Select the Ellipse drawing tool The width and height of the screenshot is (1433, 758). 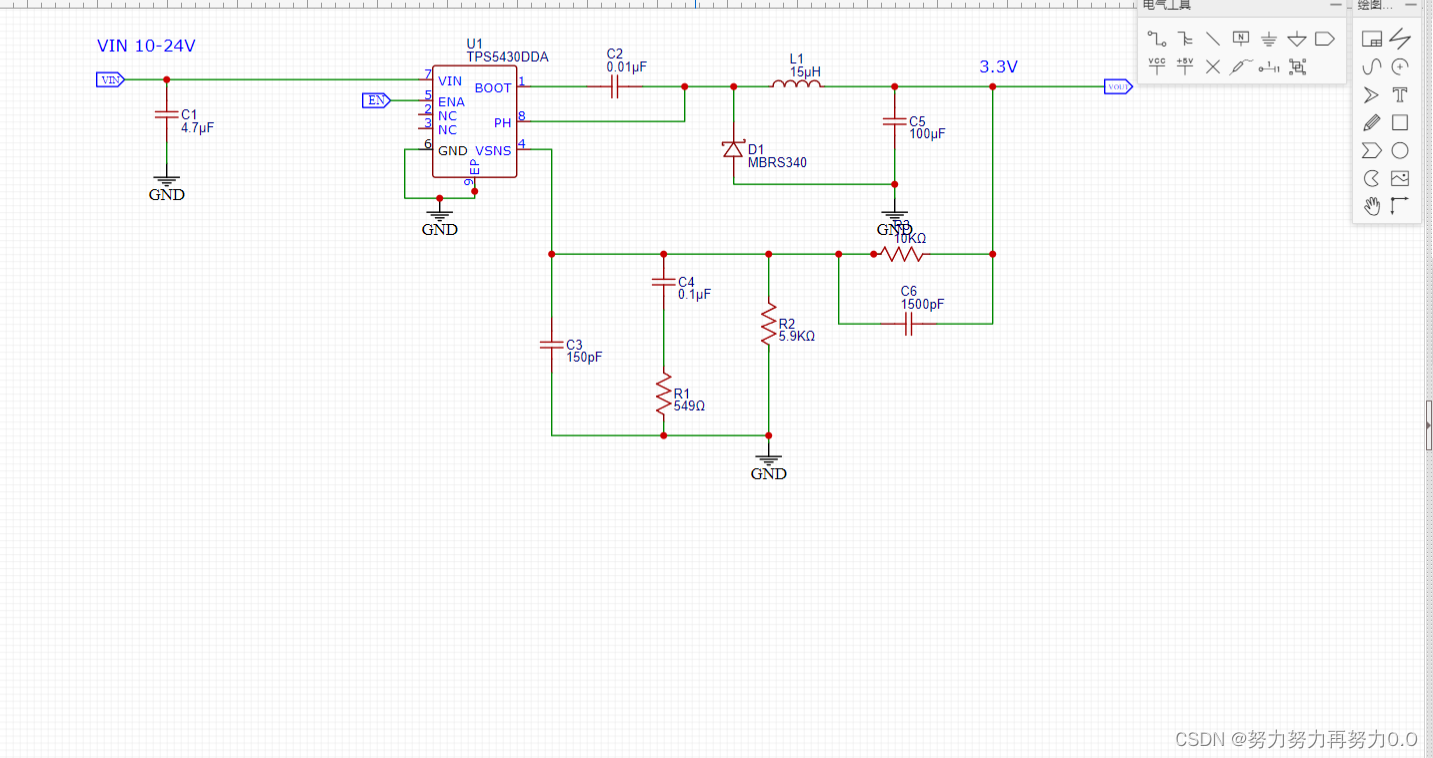click(x=1400, y=151)
